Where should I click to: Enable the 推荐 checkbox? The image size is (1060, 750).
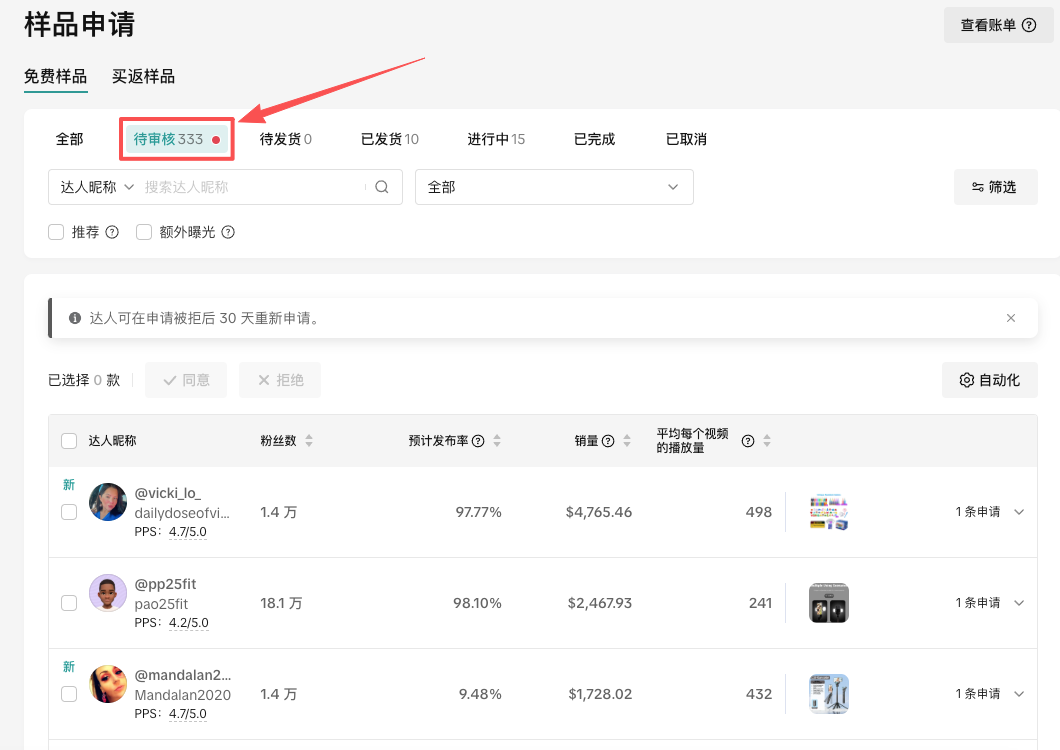click(x=56, y=232)
